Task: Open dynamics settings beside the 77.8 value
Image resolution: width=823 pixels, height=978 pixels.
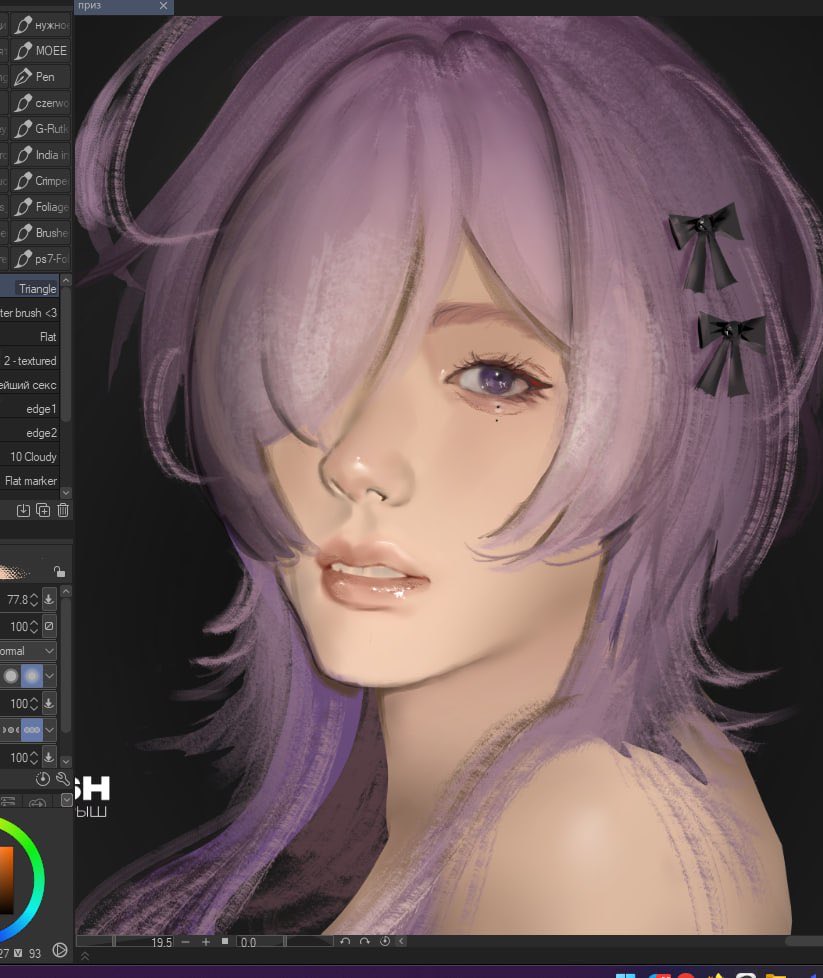Action: click(x=49, y=599)
